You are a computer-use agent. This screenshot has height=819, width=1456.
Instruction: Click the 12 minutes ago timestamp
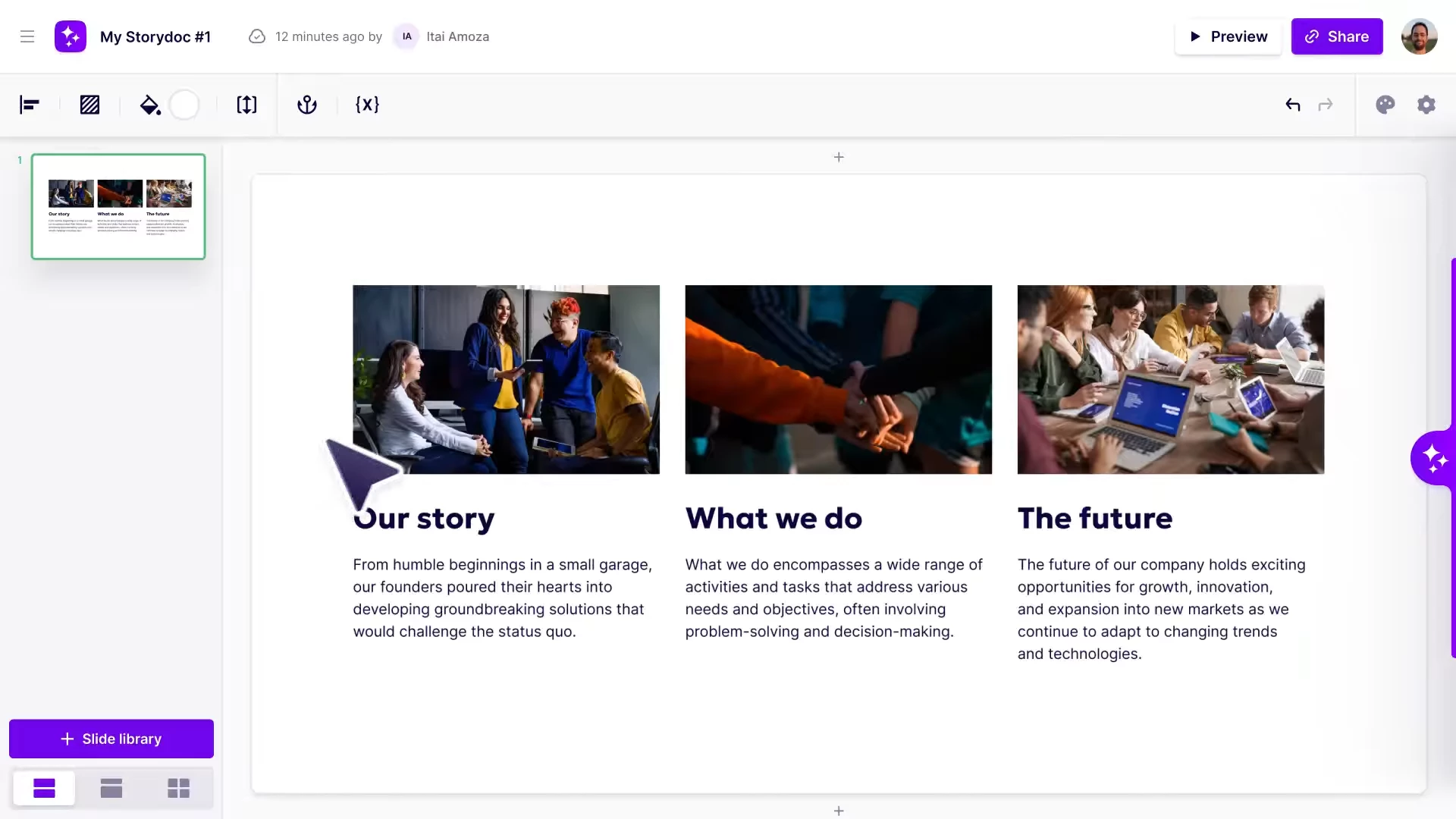point(319,36)
